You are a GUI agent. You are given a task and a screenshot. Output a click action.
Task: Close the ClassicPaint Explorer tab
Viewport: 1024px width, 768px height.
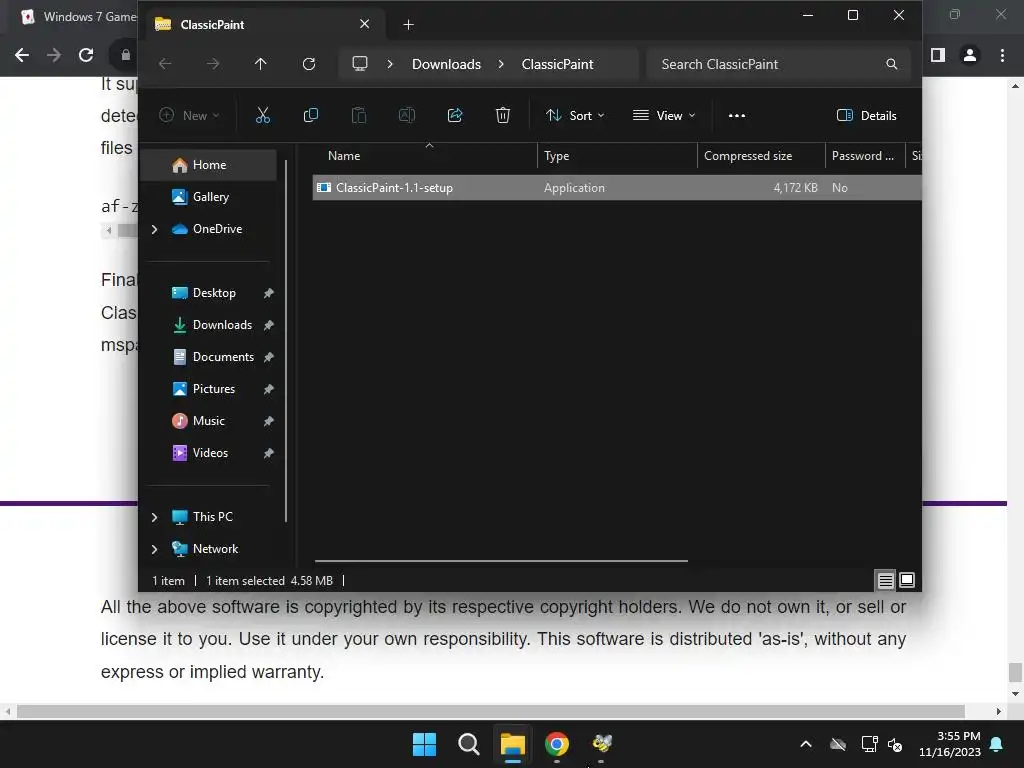point(364,24)
